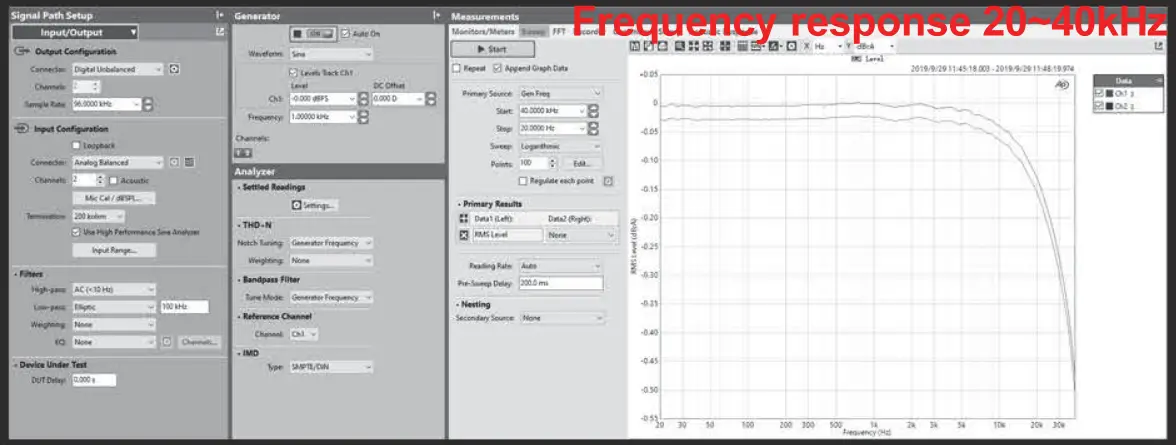Collapse the Primary Results section

(x=459, y=204)
